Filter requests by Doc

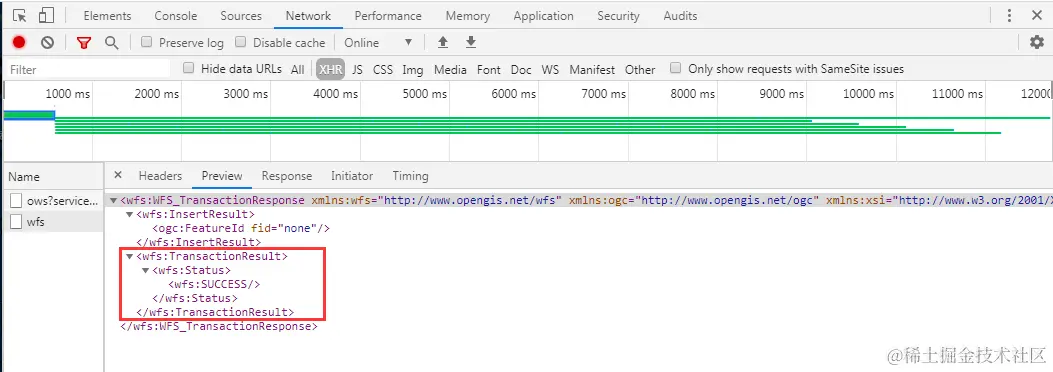pyautogui.click(x=521, y=69)
